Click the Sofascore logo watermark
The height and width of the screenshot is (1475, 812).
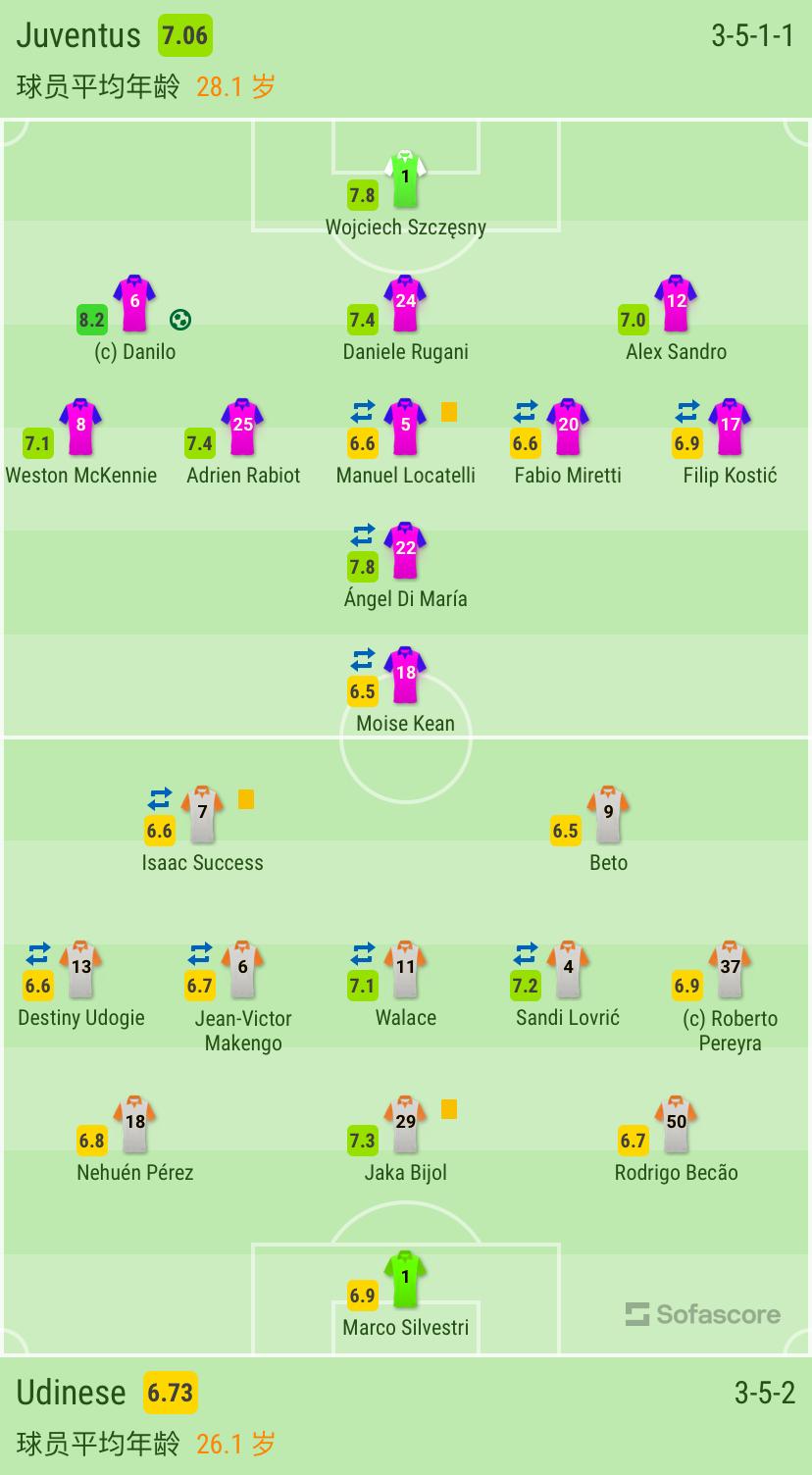click(703, 1314)
